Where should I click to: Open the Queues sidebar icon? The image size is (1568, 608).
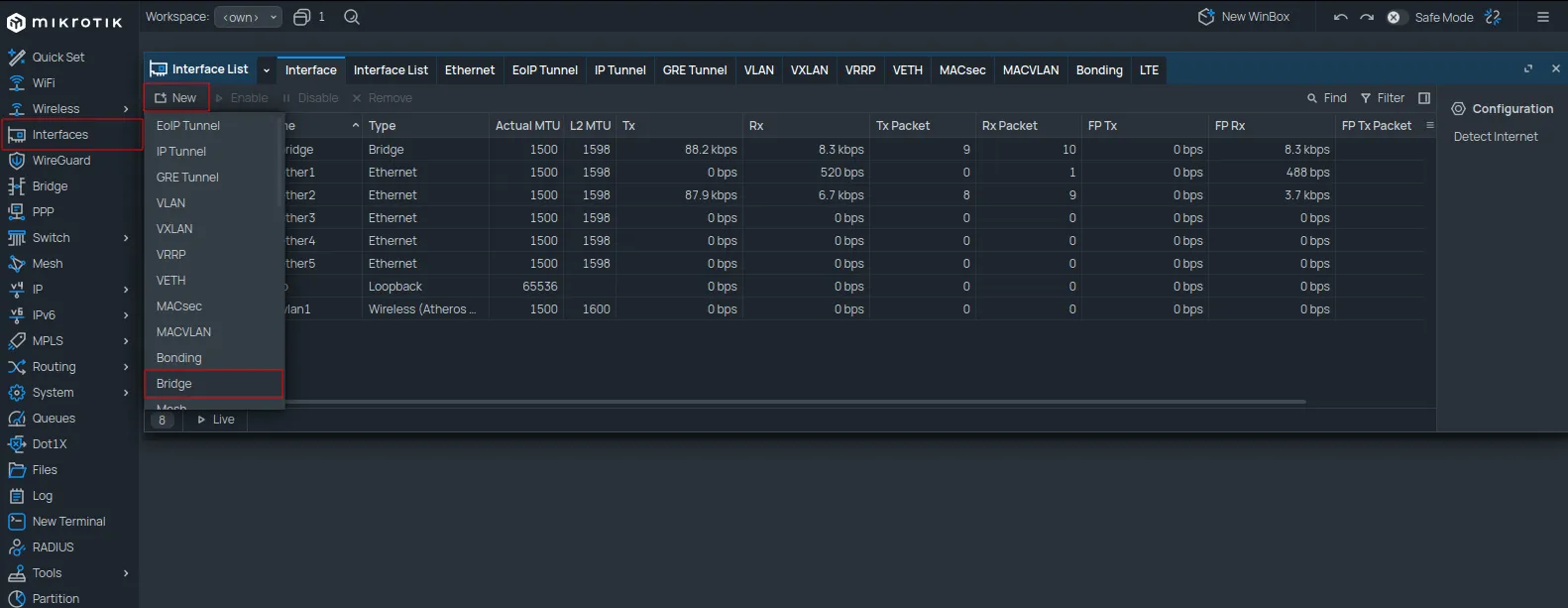click(17, 419)
